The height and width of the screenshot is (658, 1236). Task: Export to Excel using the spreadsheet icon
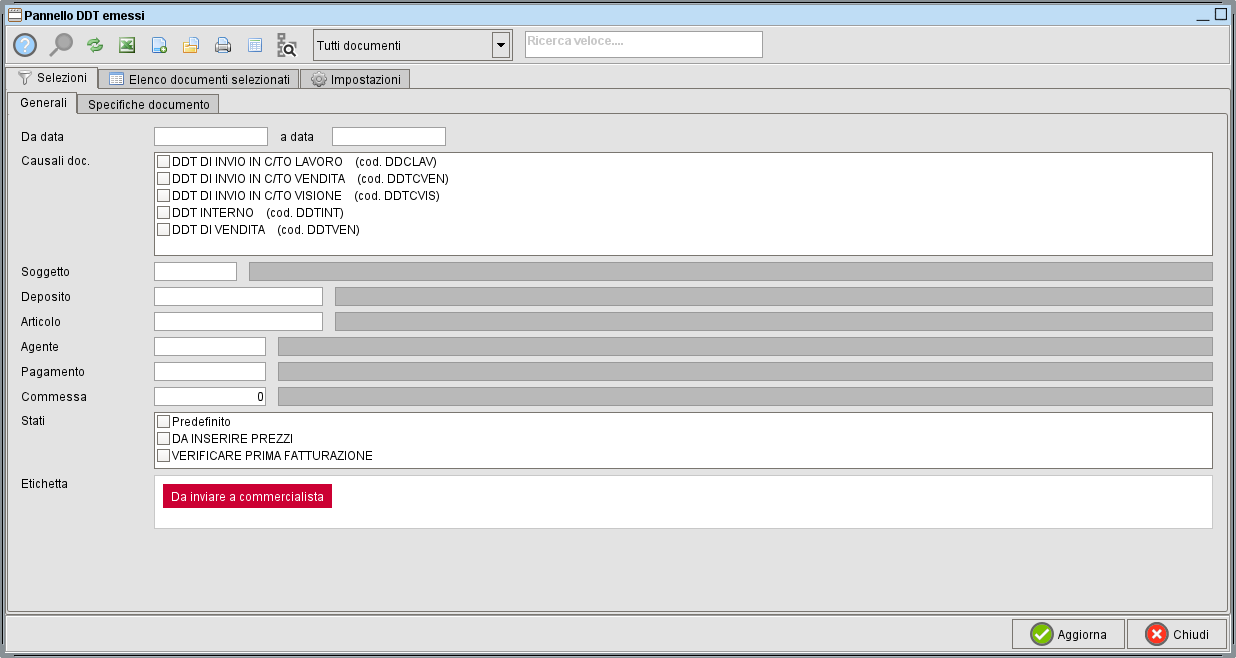pyautogui.click(x=127, y=45)
